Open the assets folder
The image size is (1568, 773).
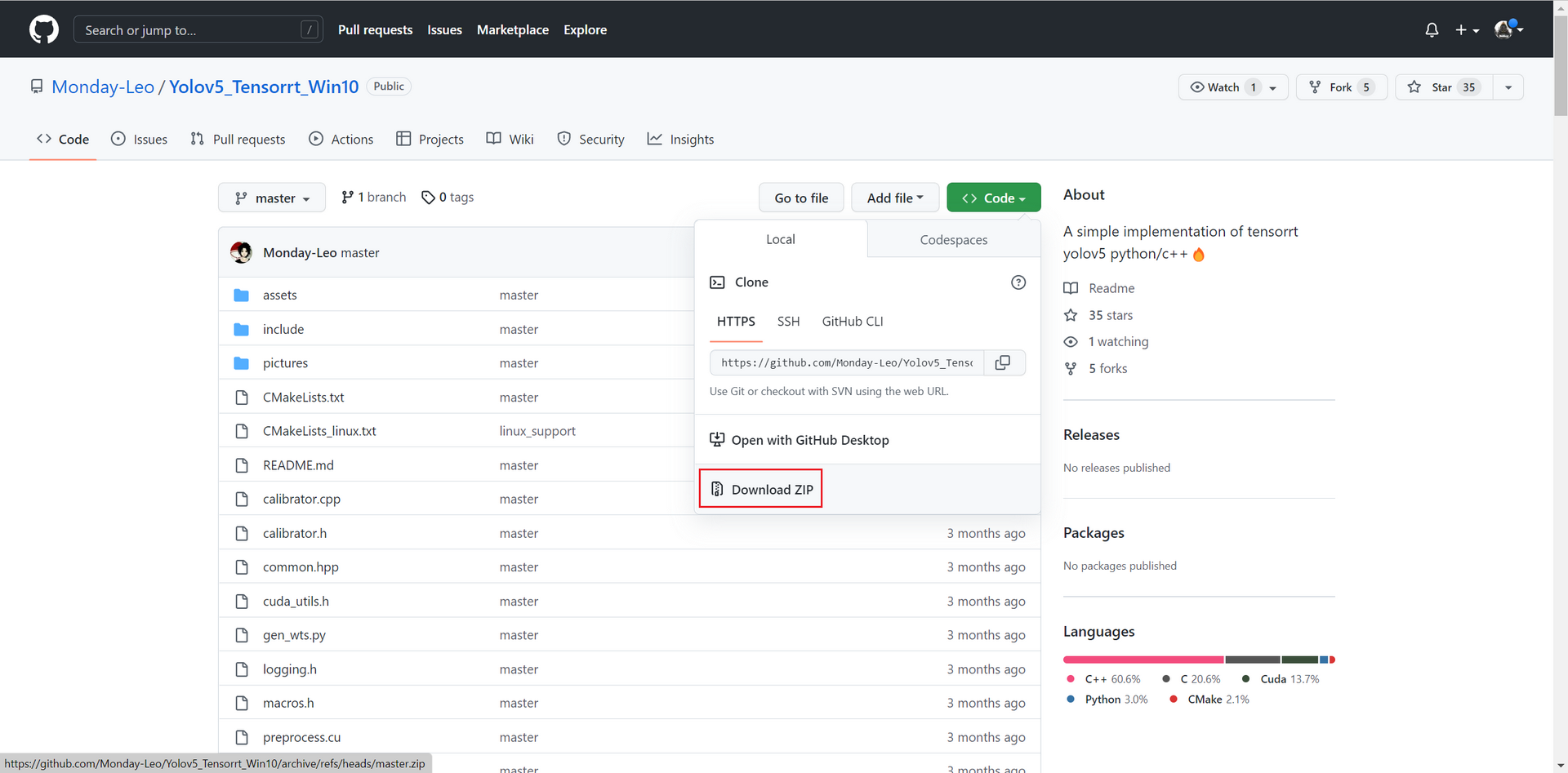tap(279, 295)
